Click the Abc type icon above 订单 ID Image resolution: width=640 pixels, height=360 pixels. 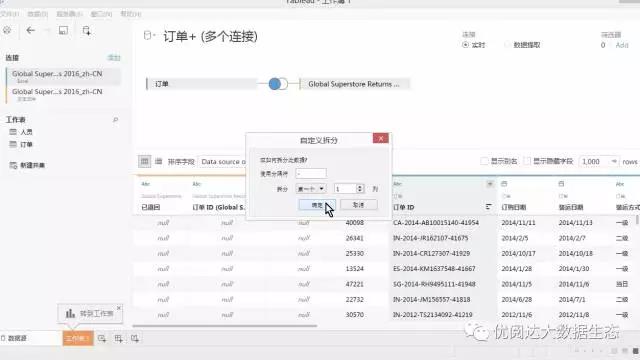(397, 184)
